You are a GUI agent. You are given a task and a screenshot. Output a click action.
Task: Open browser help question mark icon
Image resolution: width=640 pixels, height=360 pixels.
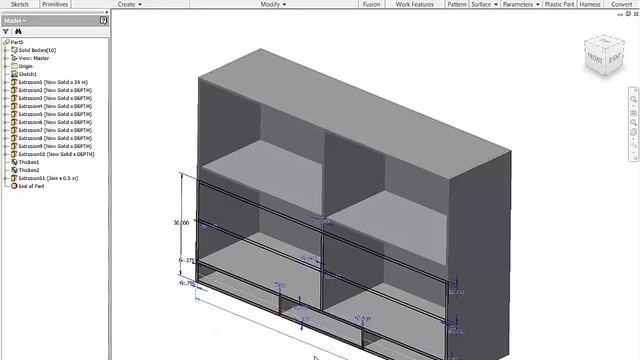pyautogui.click(x=103, y=20)
